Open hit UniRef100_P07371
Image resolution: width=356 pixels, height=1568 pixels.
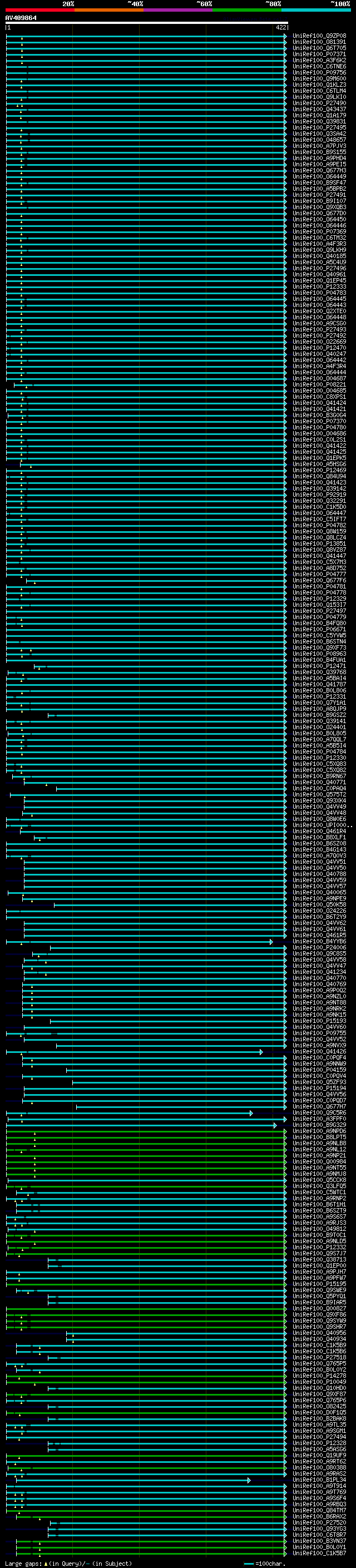319,54
